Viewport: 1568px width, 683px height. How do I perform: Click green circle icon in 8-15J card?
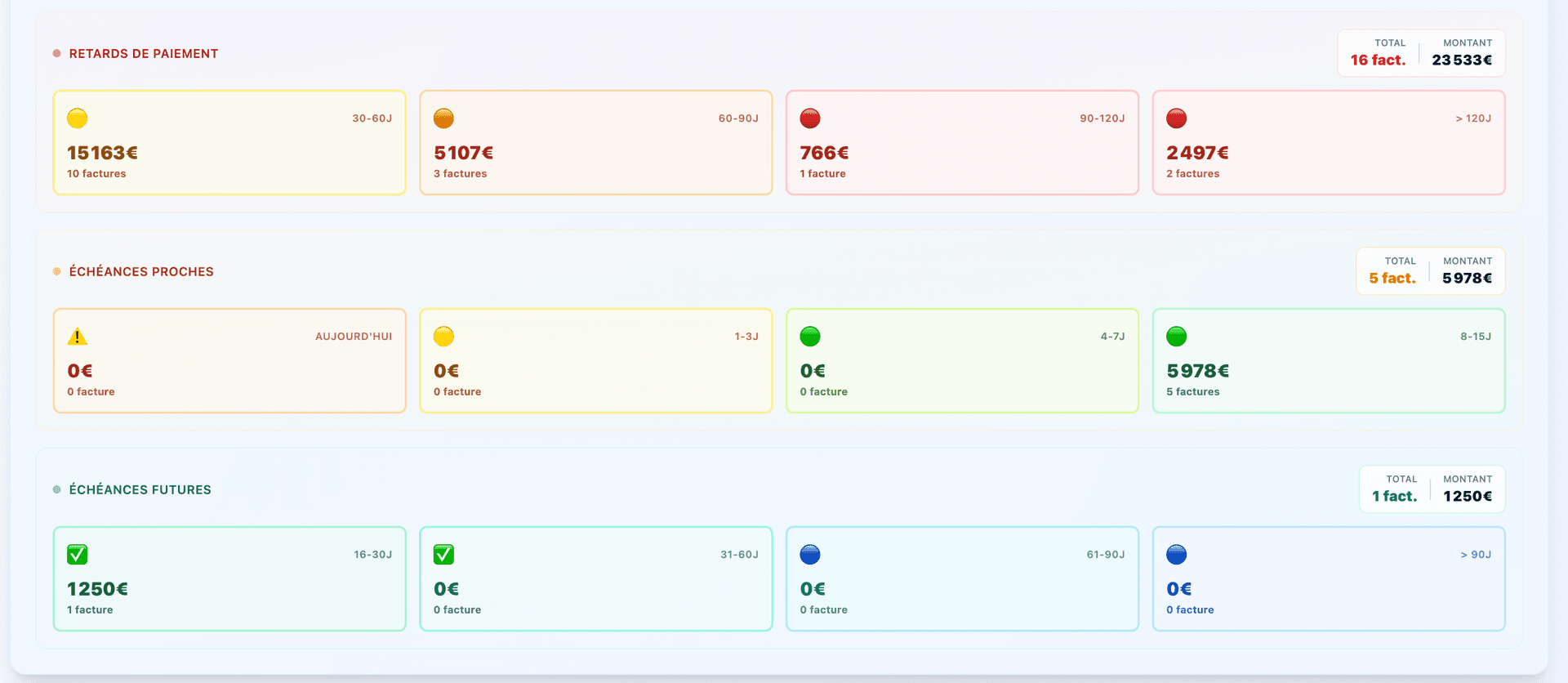1176,337
